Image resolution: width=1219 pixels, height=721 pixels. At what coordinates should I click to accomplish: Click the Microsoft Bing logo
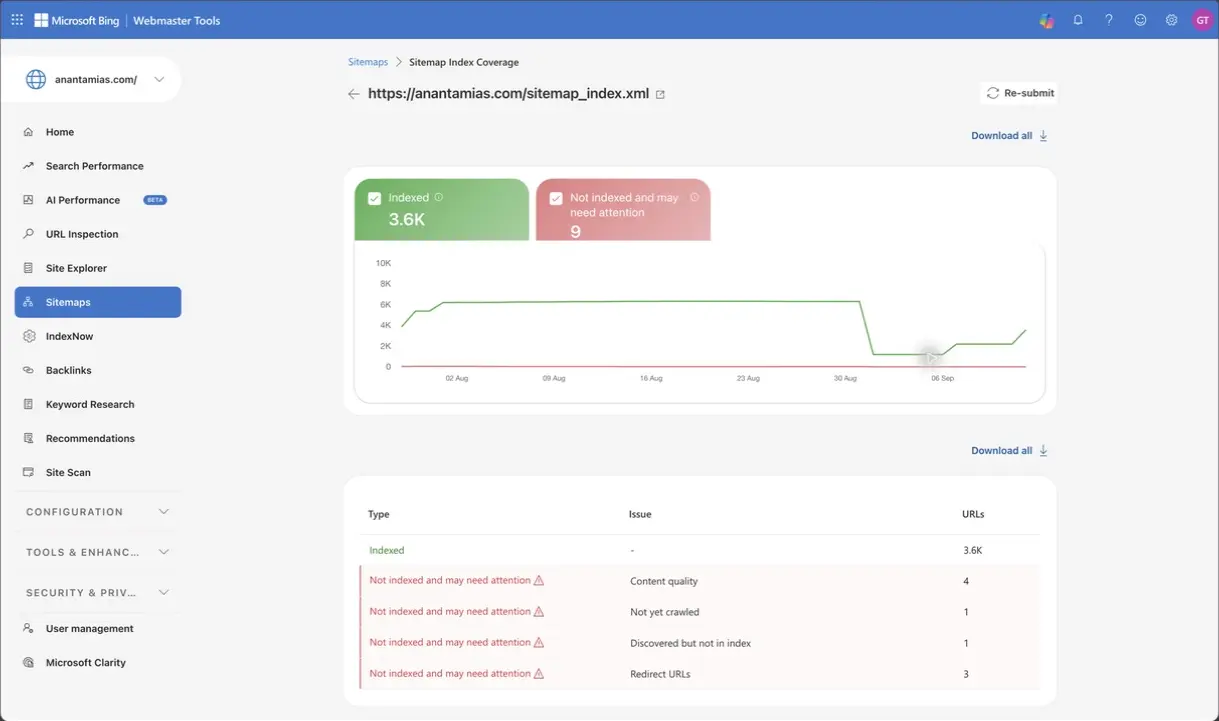point(77,20)
